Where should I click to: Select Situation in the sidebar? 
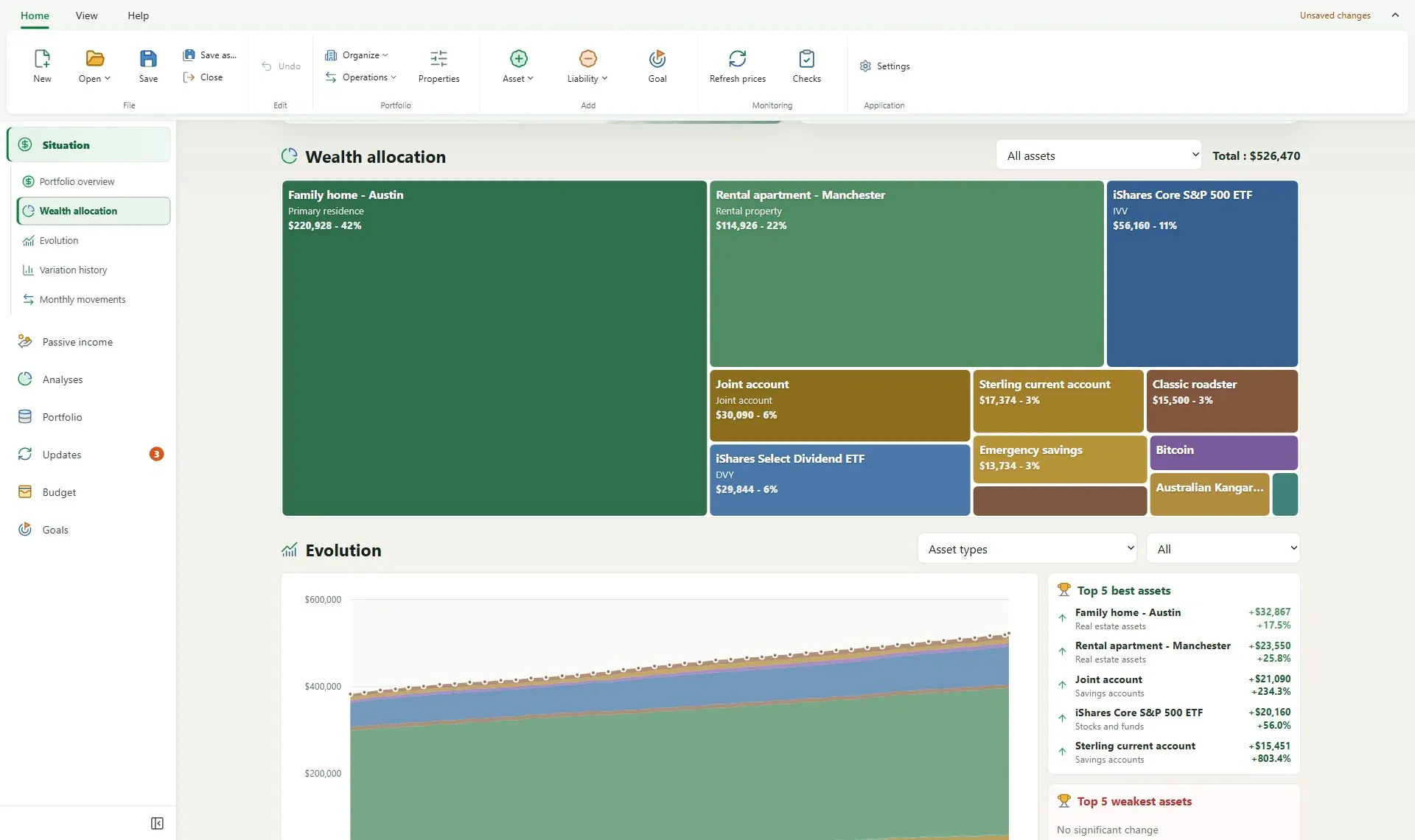[89, 145]
